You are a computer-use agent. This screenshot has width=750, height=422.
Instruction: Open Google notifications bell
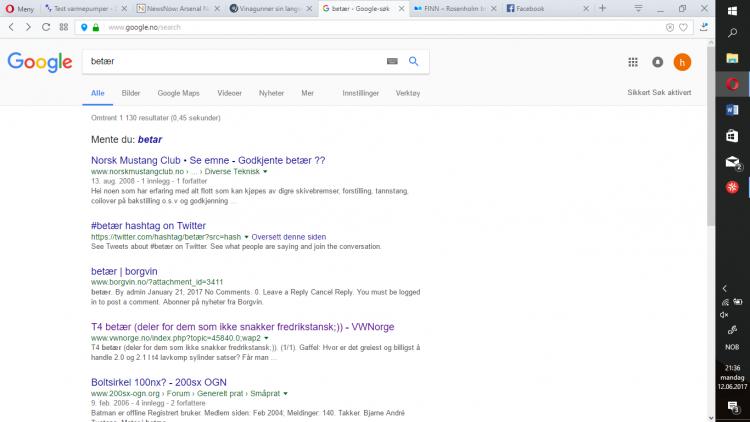[x=658, y=62]
